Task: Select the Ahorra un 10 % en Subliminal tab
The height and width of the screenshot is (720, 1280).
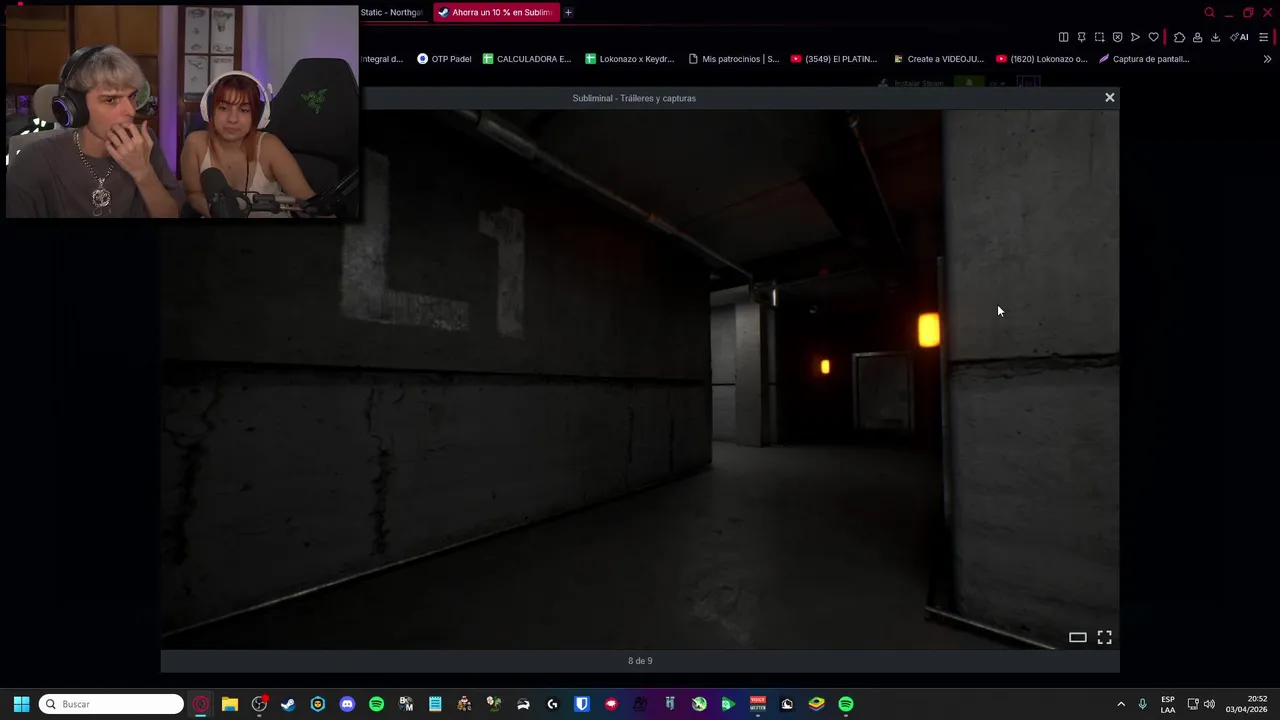Action: coord(496,12)
